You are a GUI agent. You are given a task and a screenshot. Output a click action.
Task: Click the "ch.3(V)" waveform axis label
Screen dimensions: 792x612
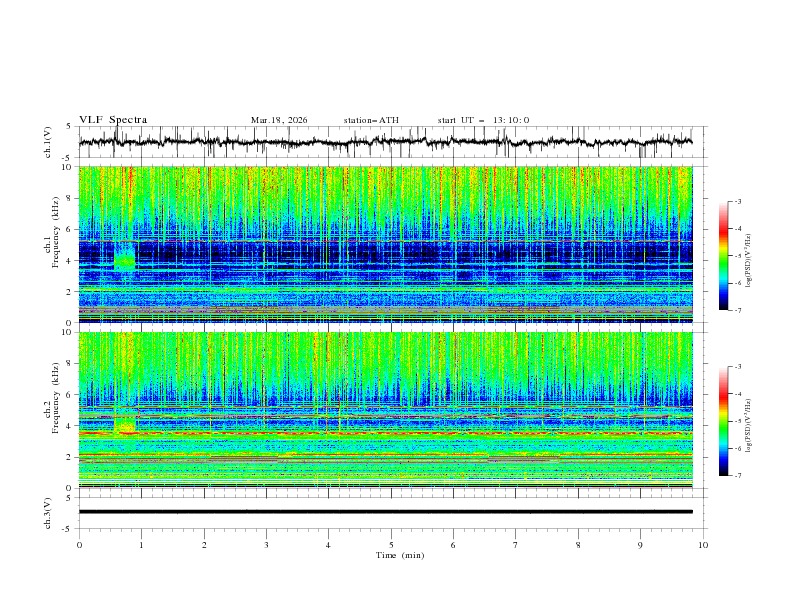(48, 513)
